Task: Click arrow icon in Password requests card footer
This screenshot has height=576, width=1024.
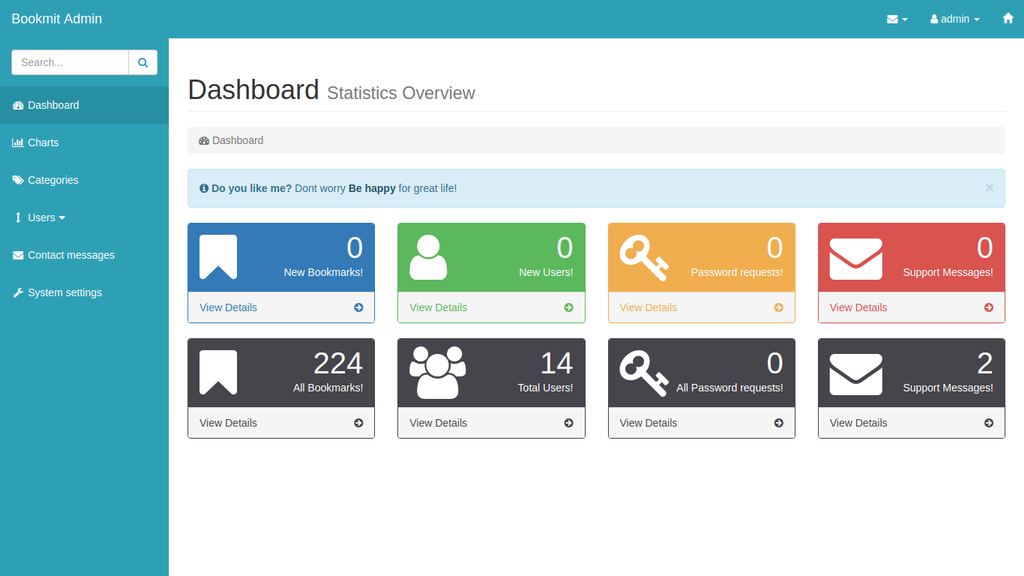Action: pyautogui.click(x=778, y=308)
